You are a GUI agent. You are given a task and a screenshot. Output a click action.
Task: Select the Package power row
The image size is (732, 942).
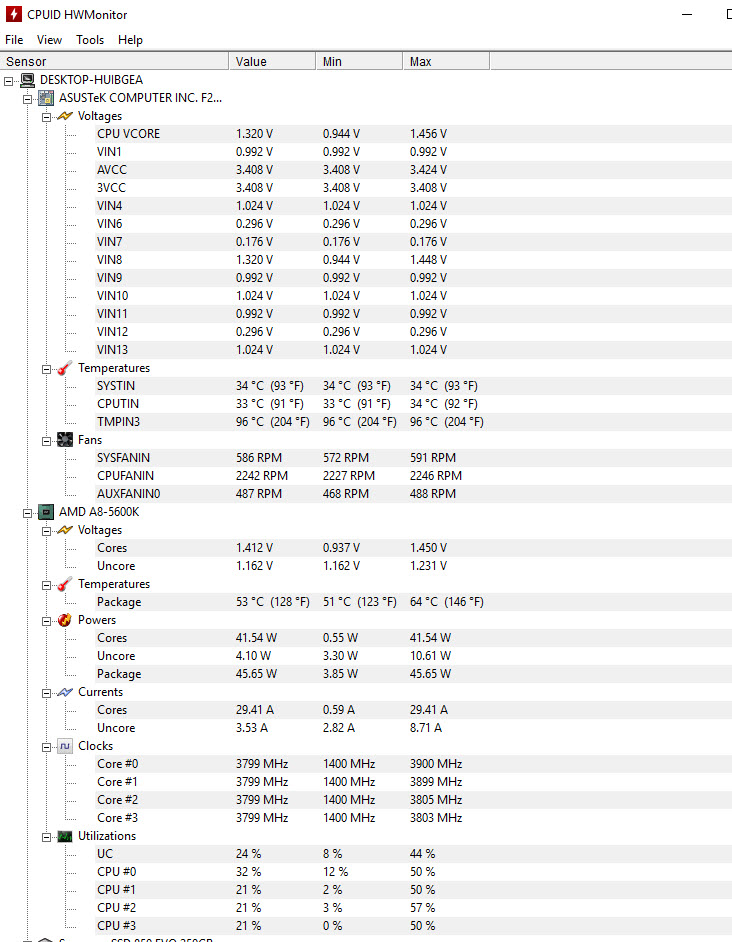pyautogui.click(x=413, y=674)
